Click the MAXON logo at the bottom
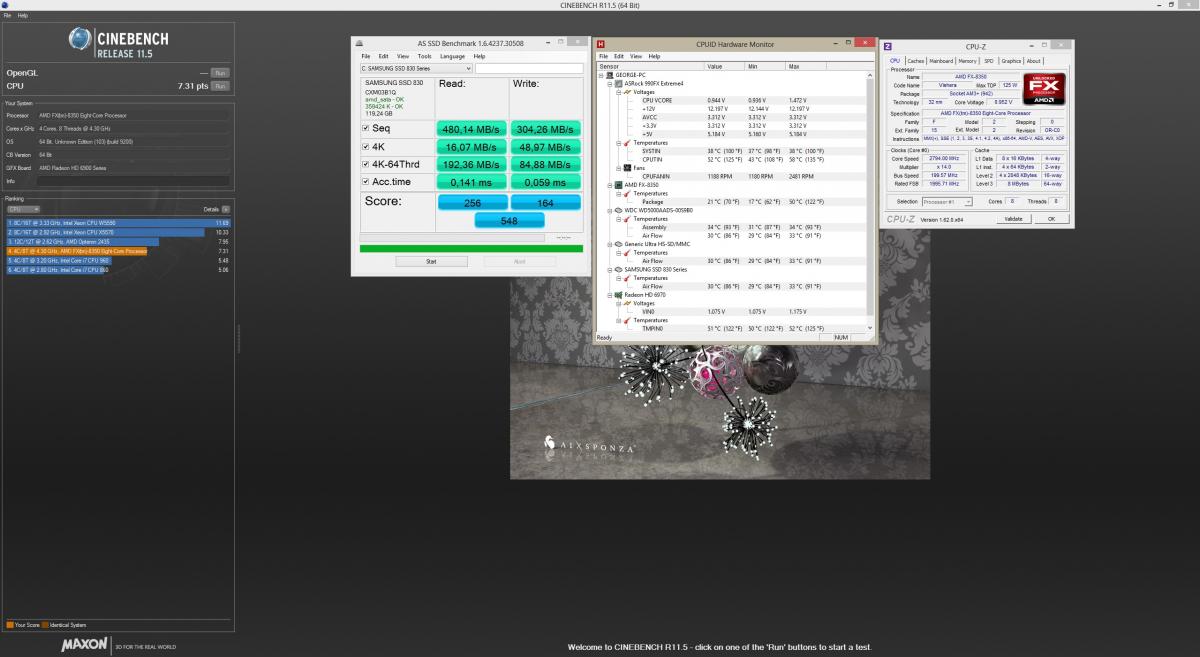The image size is (1200, 657). click(x=84, y=646)
